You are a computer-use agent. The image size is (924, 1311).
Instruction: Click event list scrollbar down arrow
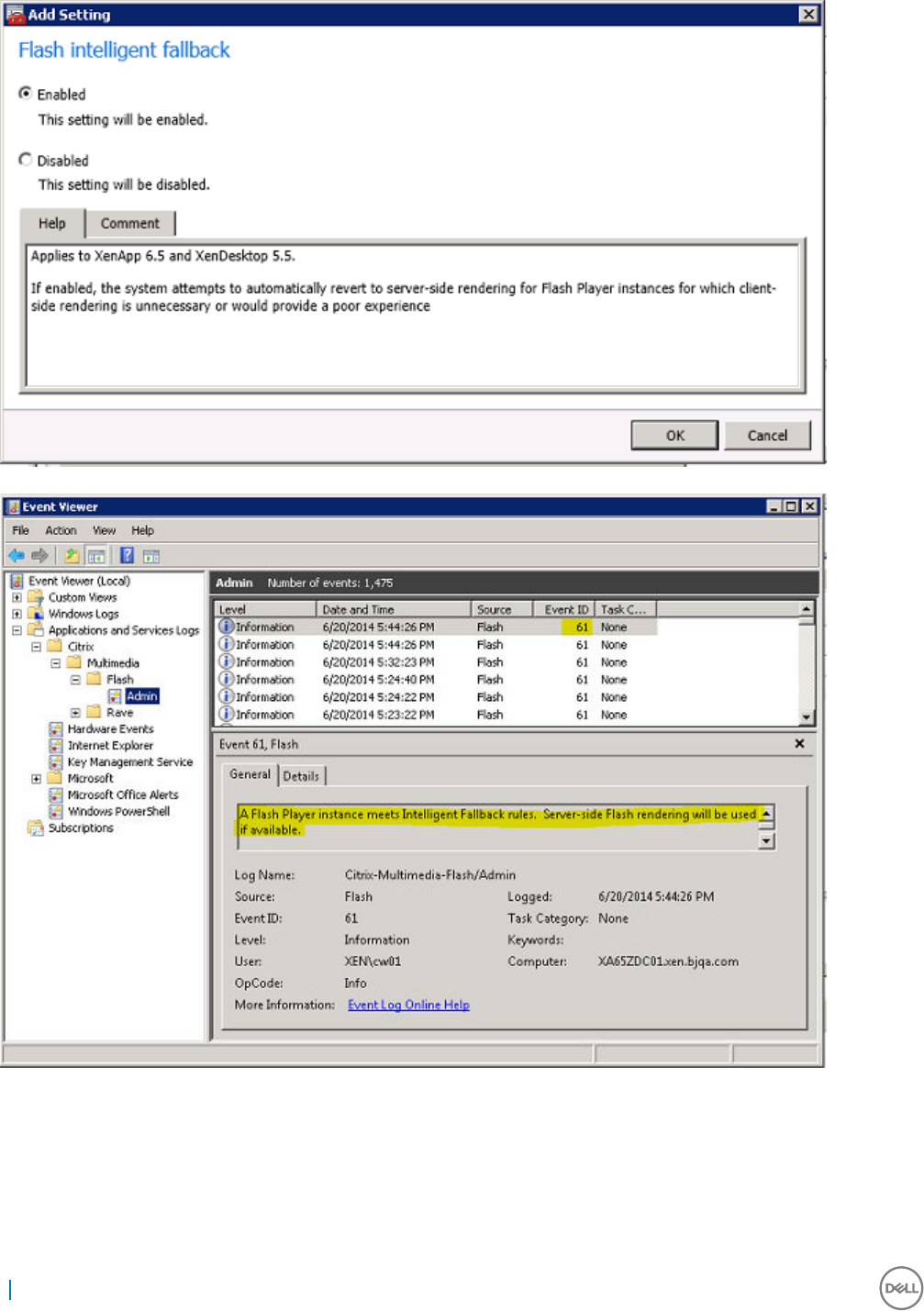tap(807, 717)
